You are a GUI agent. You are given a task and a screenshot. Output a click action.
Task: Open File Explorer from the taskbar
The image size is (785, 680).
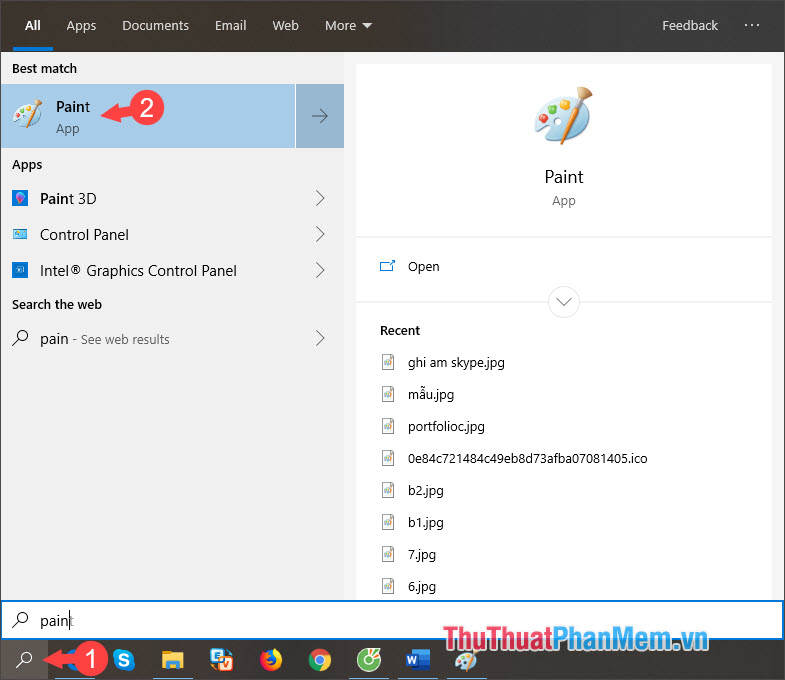[x=173, y=660]
